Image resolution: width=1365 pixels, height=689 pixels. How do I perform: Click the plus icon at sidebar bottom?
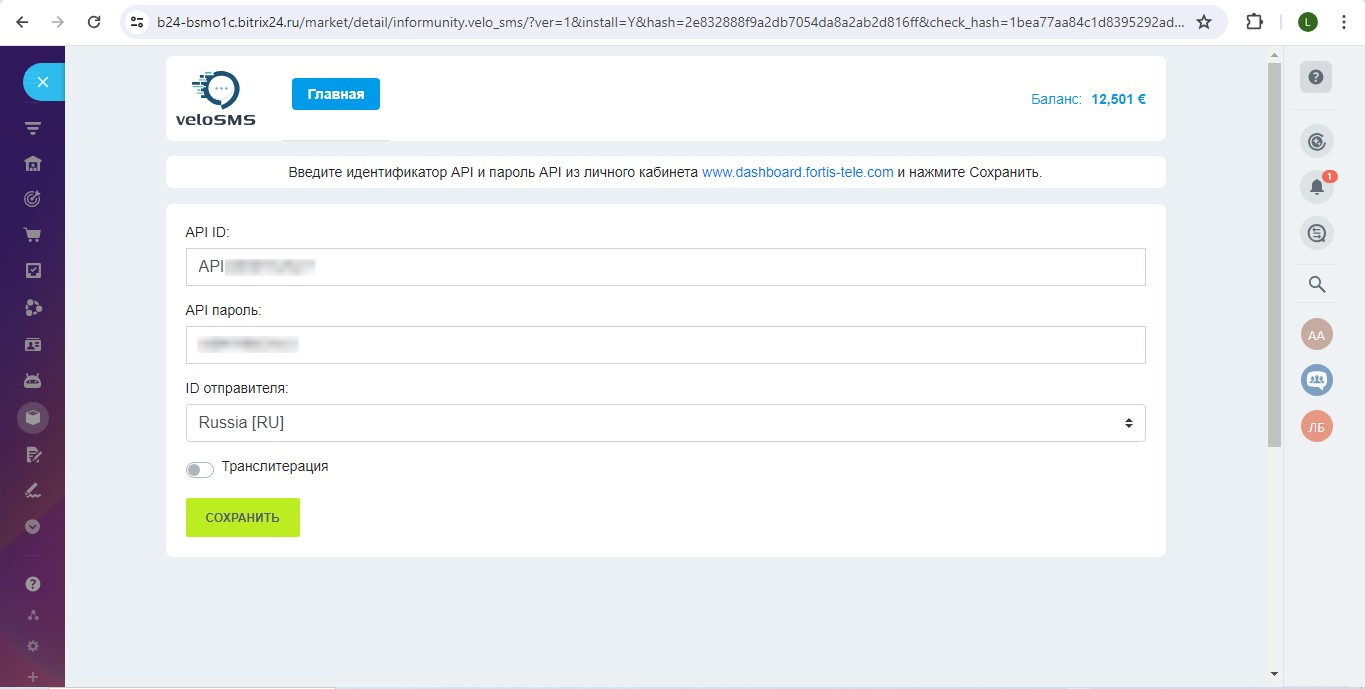[x=33, y=677]
